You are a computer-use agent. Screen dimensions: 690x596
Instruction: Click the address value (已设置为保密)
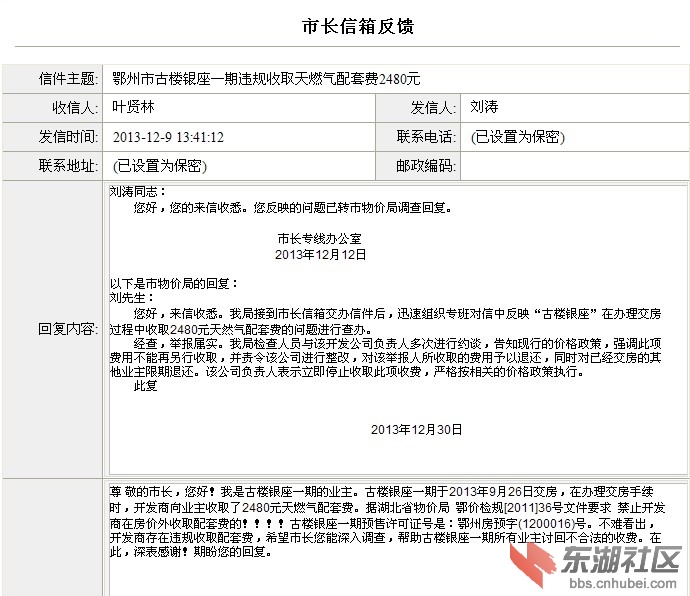(159, 166)
